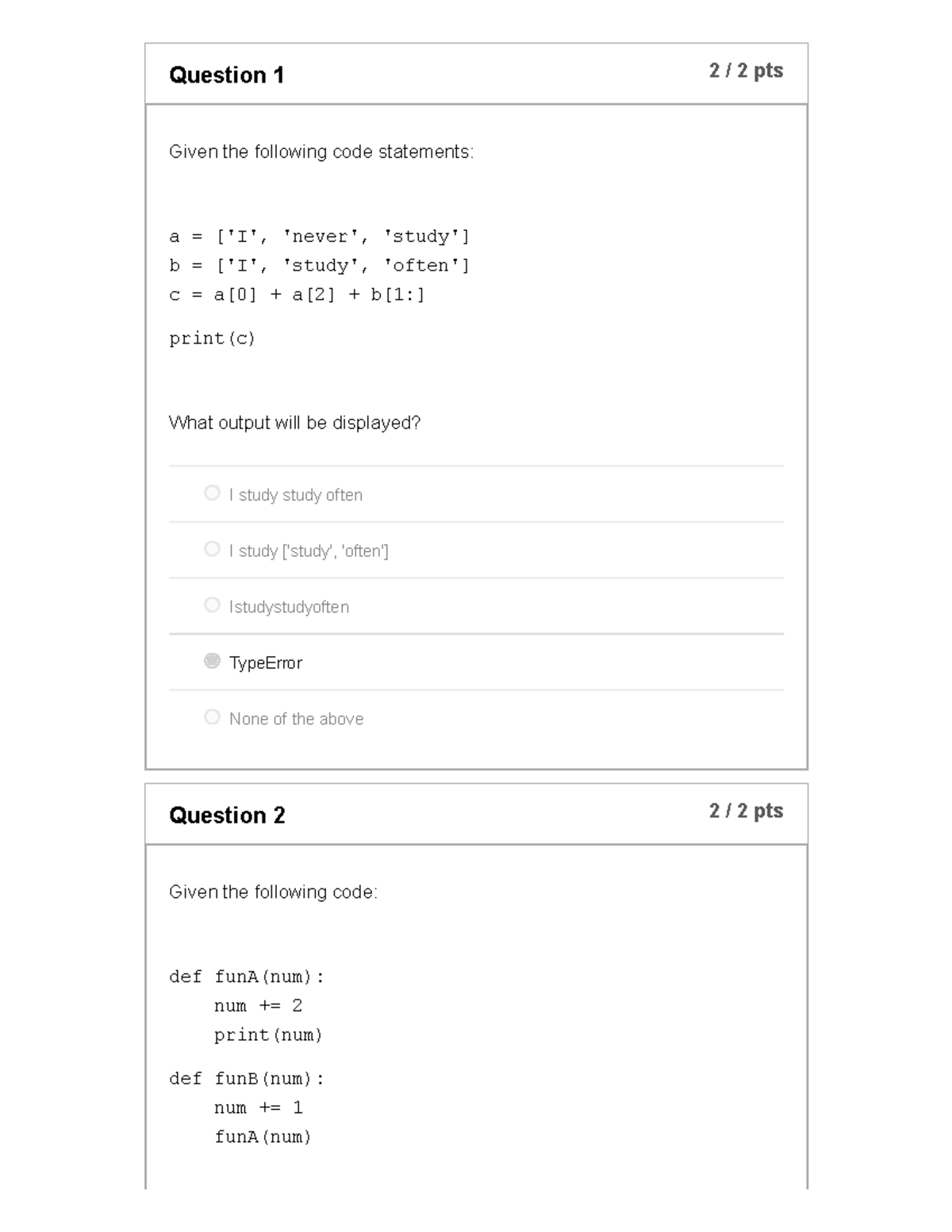
Task: Click the 'def funA(num):' code line
Action: pyautogui.click(x=247, y=977)
